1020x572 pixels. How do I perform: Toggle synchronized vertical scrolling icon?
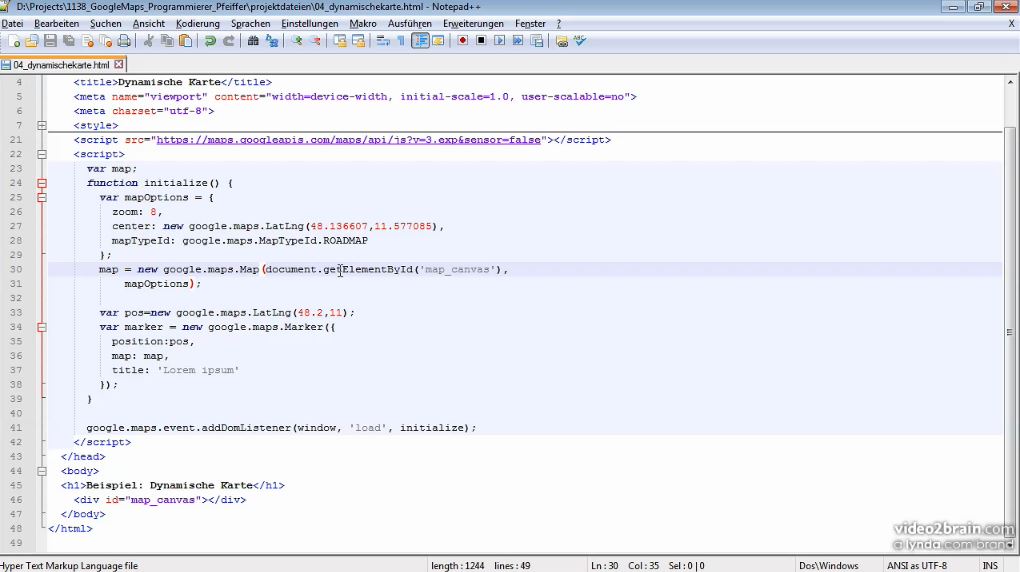click(x=340, y=41)
